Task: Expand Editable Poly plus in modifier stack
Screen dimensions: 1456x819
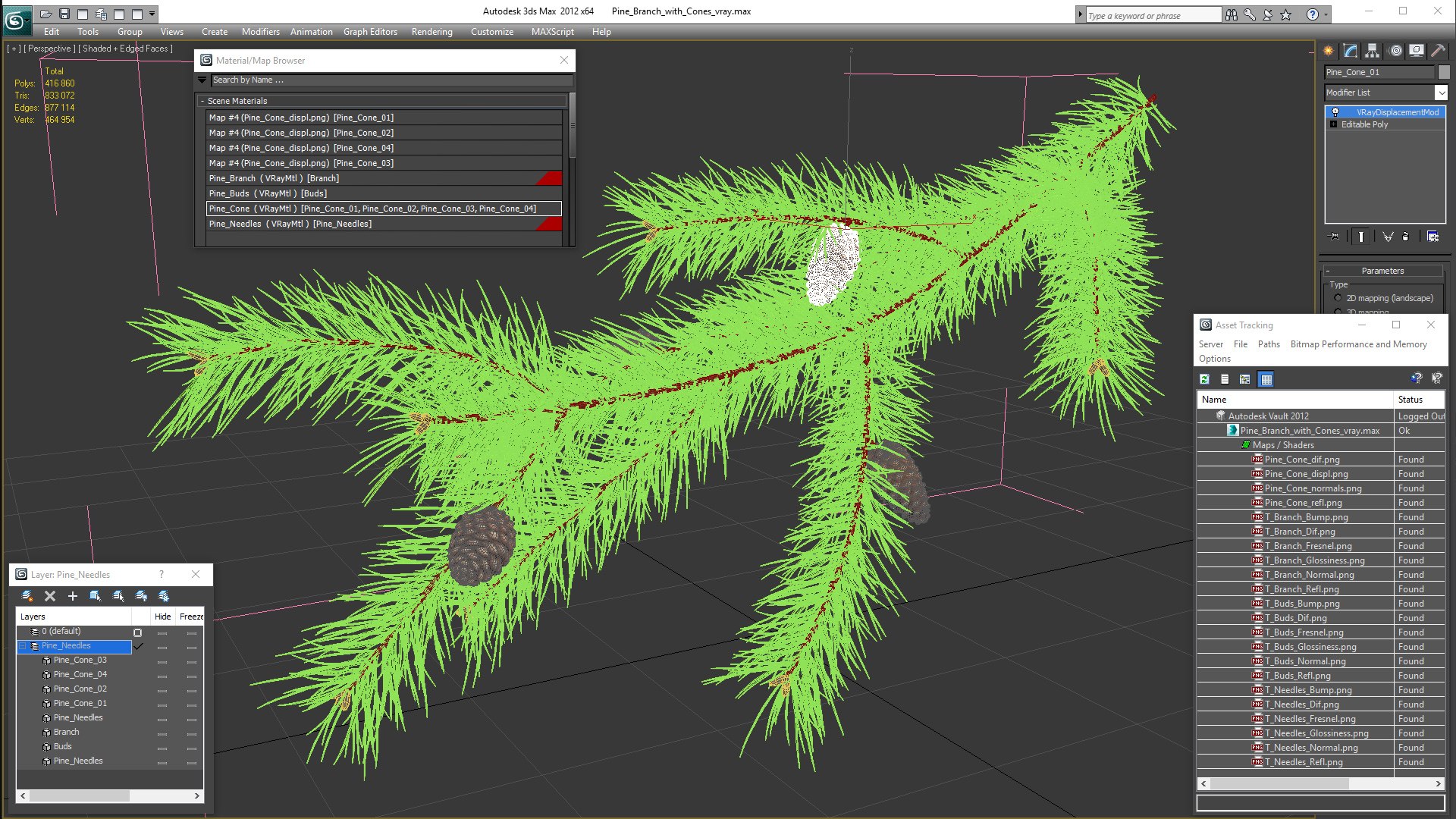Action: [x=1333, y=124]
